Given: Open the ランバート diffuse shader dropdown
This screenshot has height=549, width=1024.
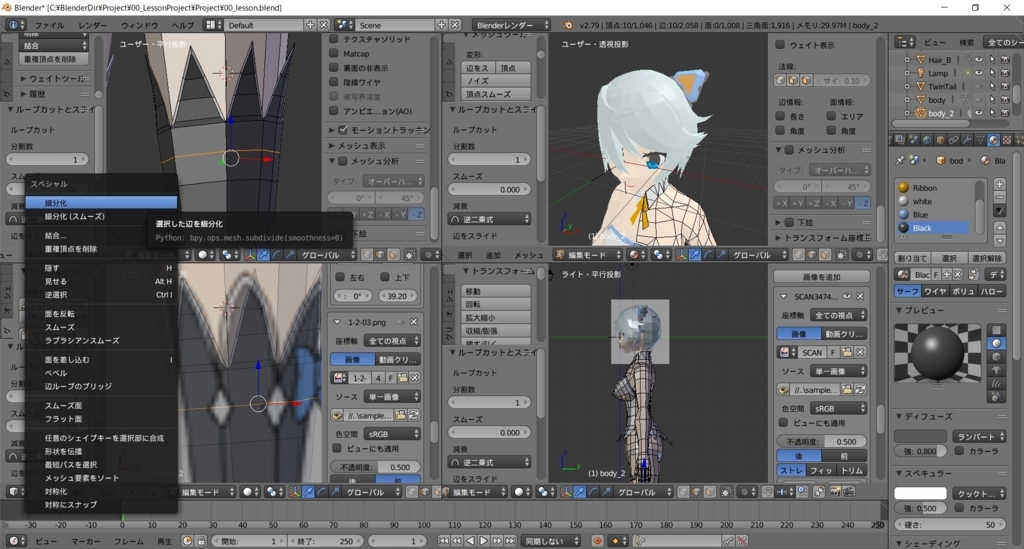Looking at the screenshot, I should point(979,436).
